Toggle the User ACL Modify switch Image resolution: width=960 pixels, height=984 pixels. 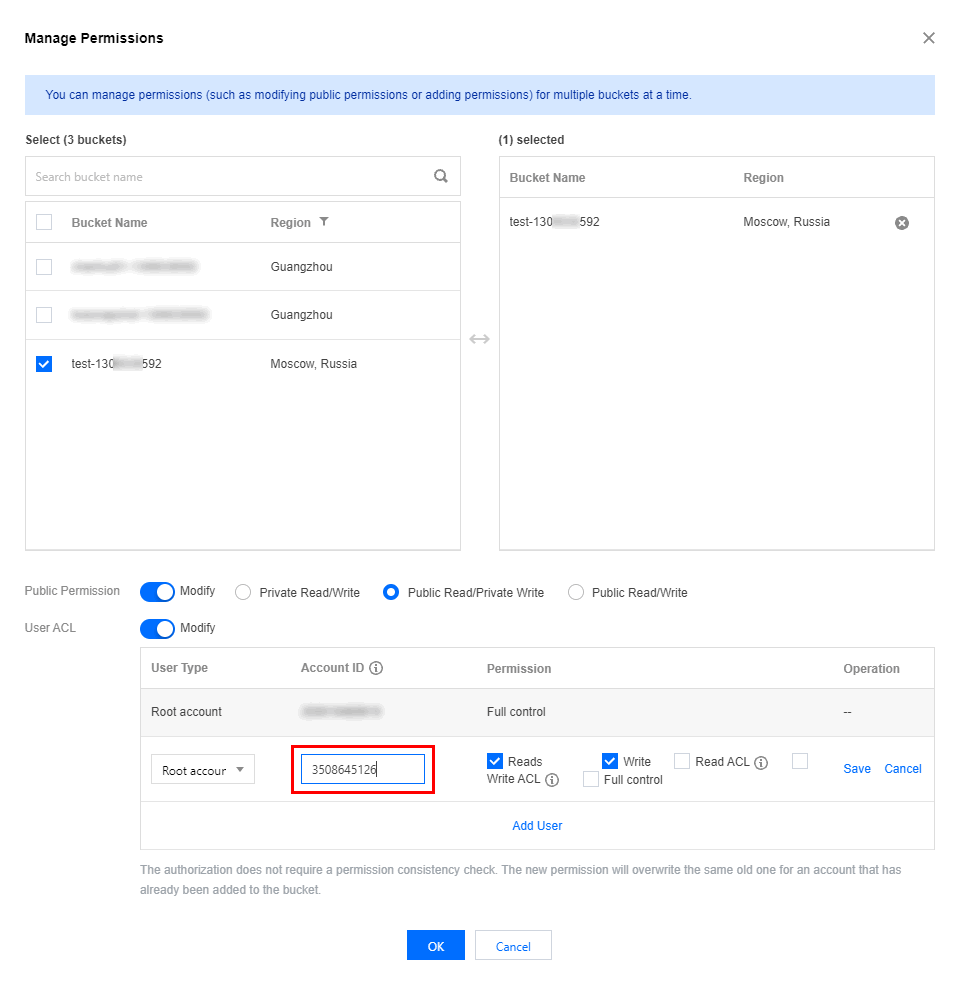tap(157, 629)
